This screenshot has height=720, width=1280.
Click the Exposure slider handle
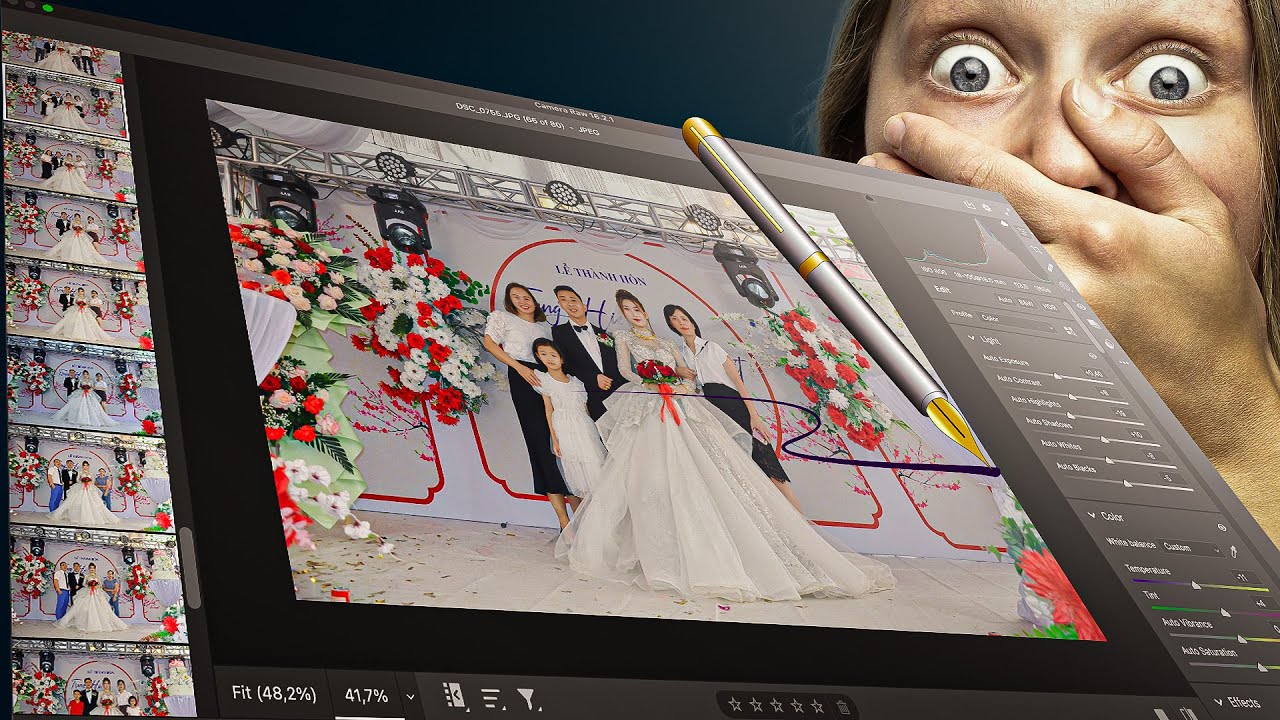(x=1057, y=376)
